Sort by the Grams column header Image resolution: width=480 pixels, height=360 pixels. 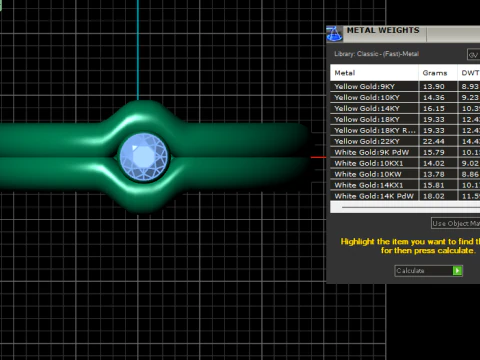click(438, 73)
